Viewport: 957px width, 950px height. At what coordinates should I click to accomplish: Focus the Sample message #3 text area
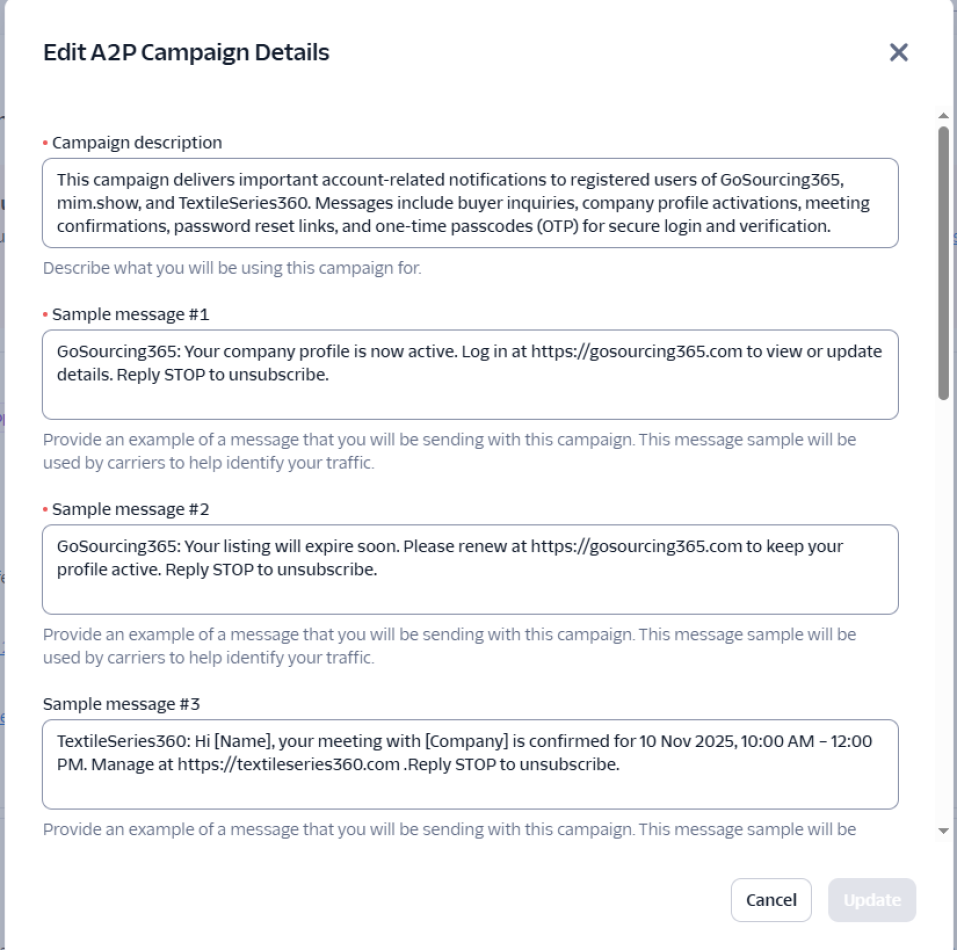470,764
